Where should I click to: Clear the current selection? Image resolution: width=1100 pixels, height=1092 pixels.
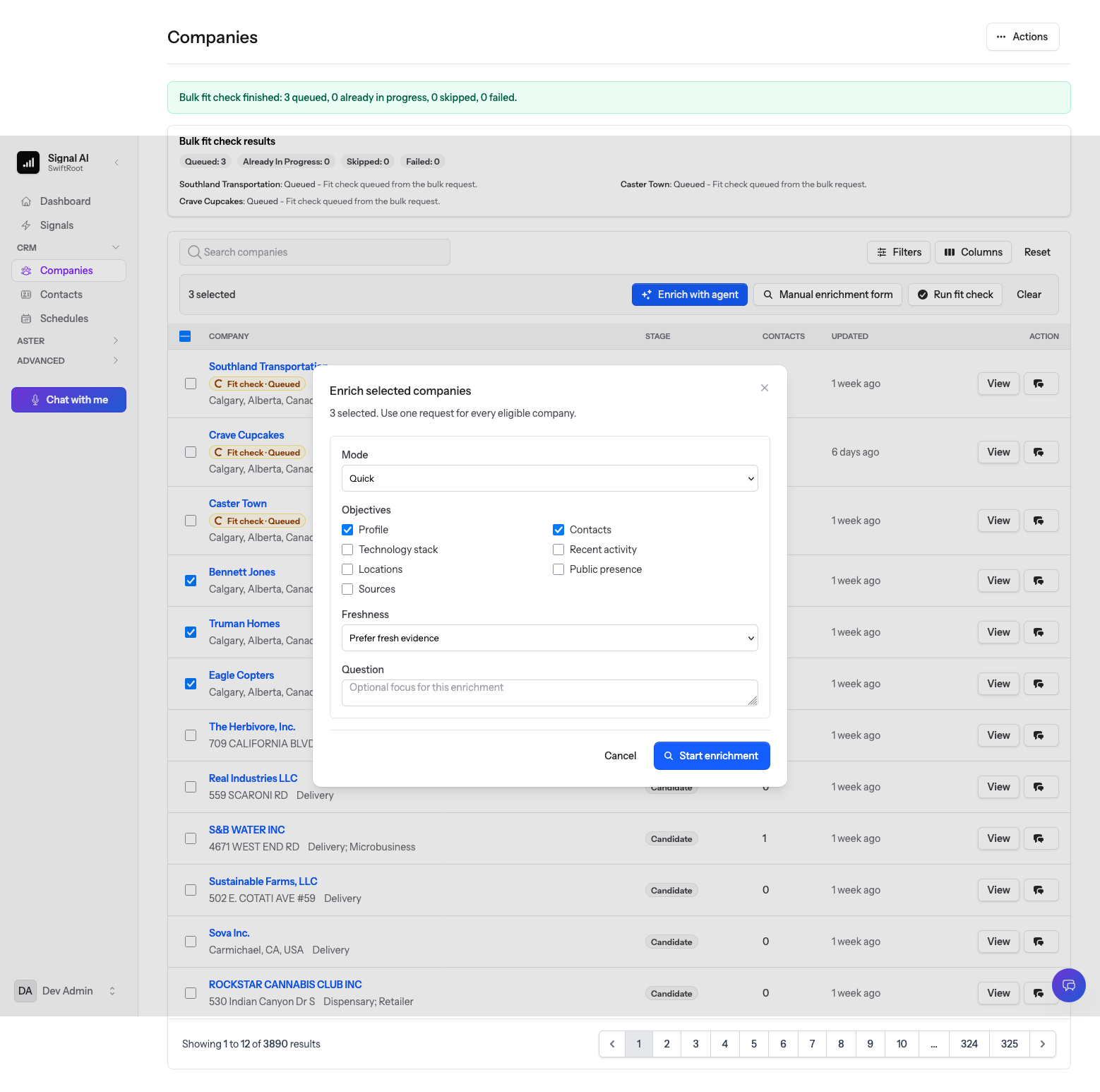(x=1029, y=295)
